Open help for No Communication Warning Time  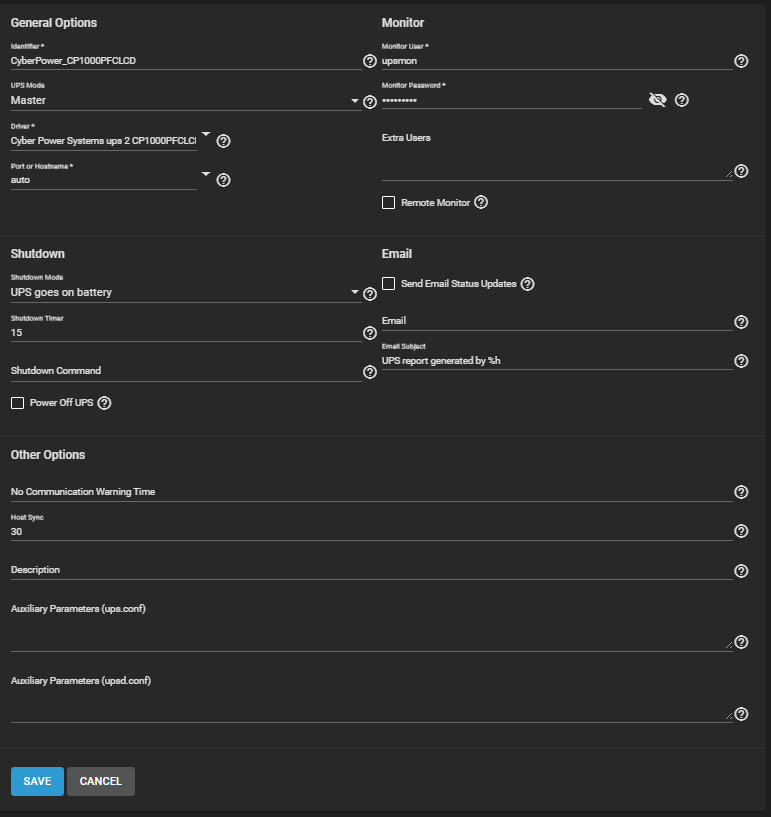point(741,492)
